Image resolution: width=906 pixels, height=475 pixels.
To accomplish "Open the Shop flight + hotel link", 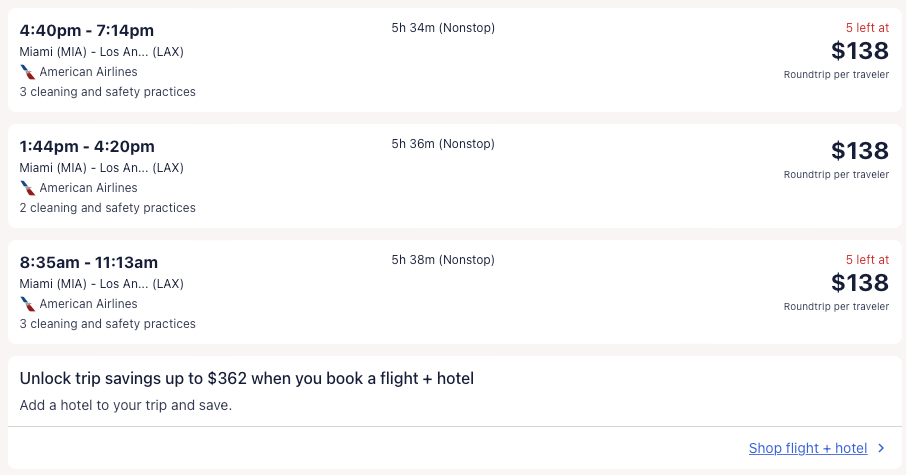I will [x=807, y=449].
